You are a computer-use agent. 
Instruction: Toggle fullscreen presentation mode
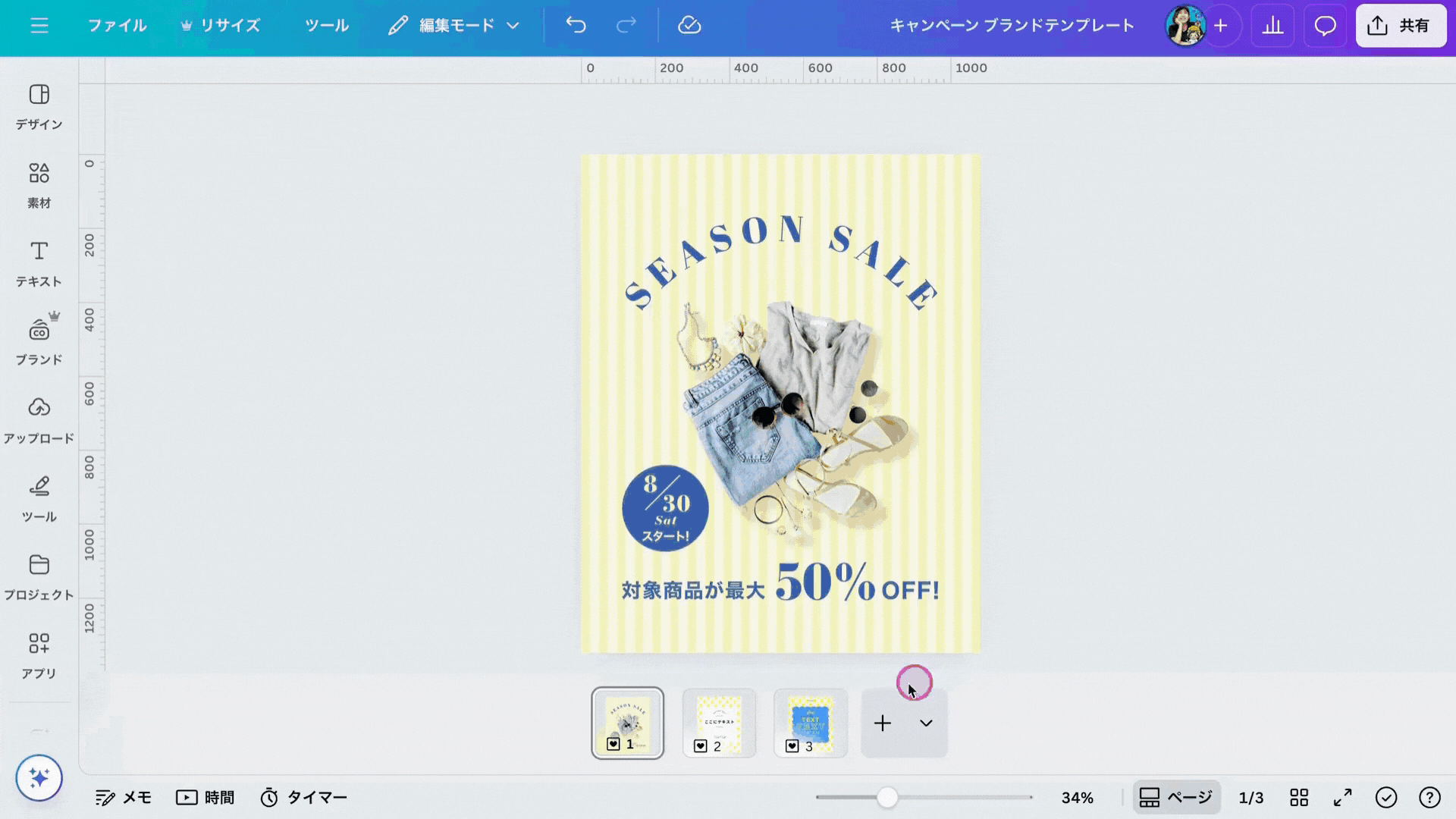(1342, 797)
